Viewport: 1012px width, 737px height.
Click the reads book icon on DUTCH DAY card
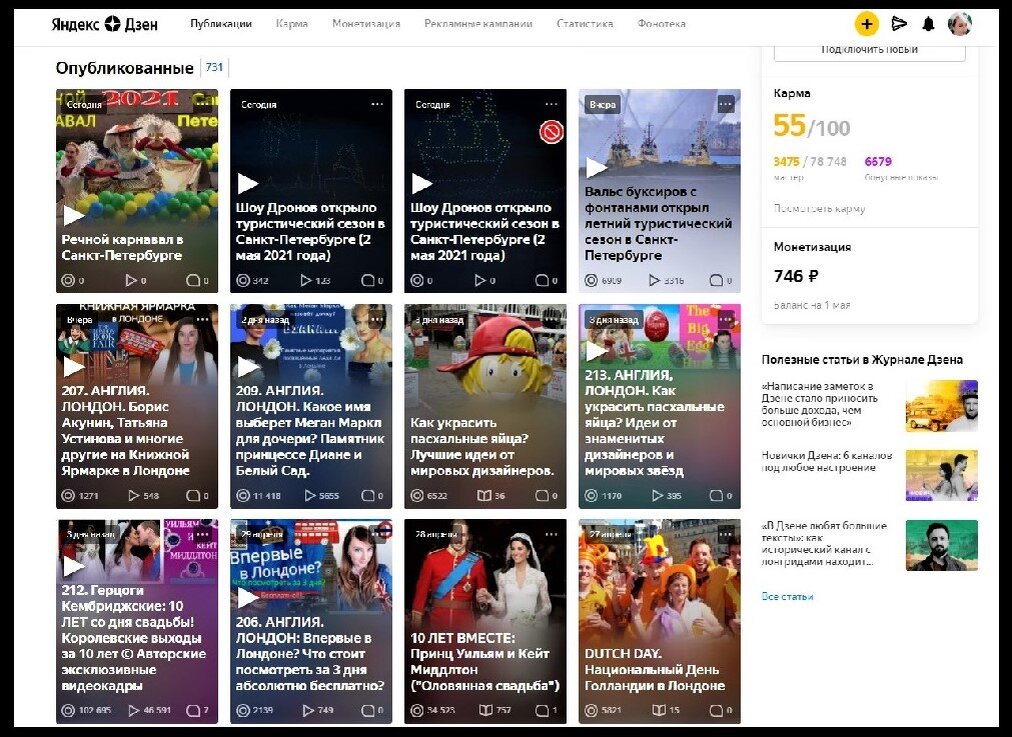(x=659, y=711)
